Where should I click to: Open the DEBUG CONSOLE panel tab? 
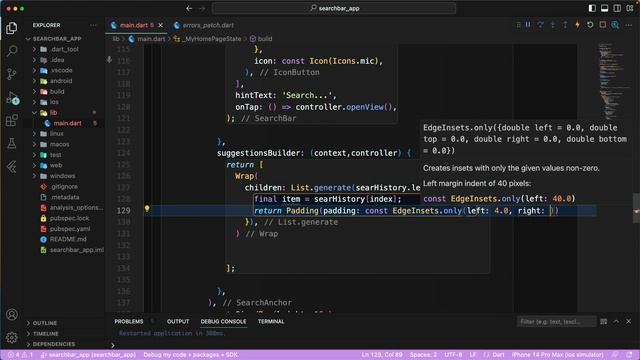[x=223, y=322]
